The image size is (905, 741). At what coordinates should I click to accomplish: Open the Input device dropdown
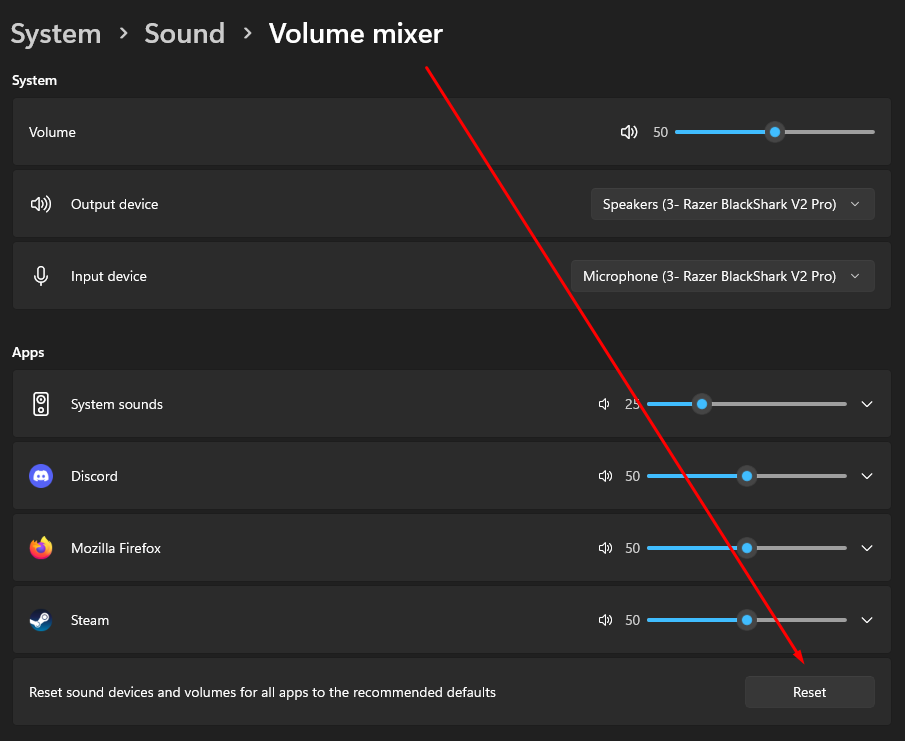tap(722, 276)
